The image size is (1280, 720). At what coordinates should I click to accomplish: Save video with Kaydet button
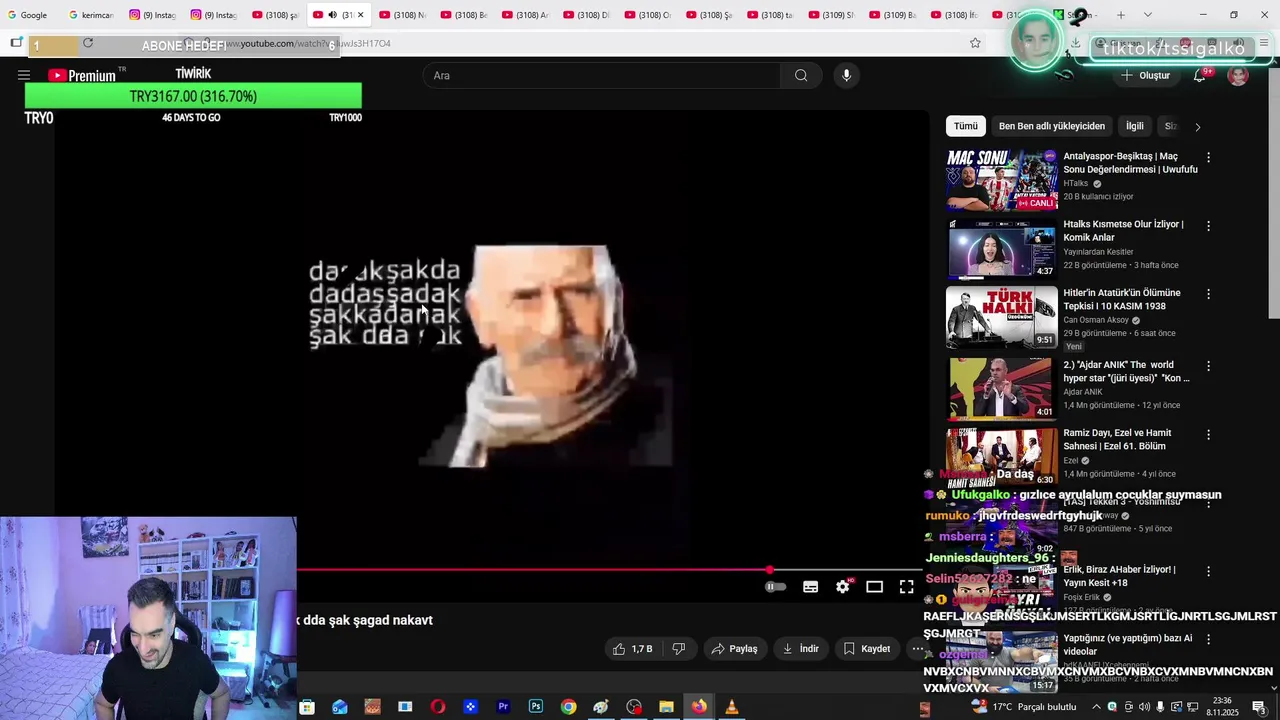[x=866, y=649]
